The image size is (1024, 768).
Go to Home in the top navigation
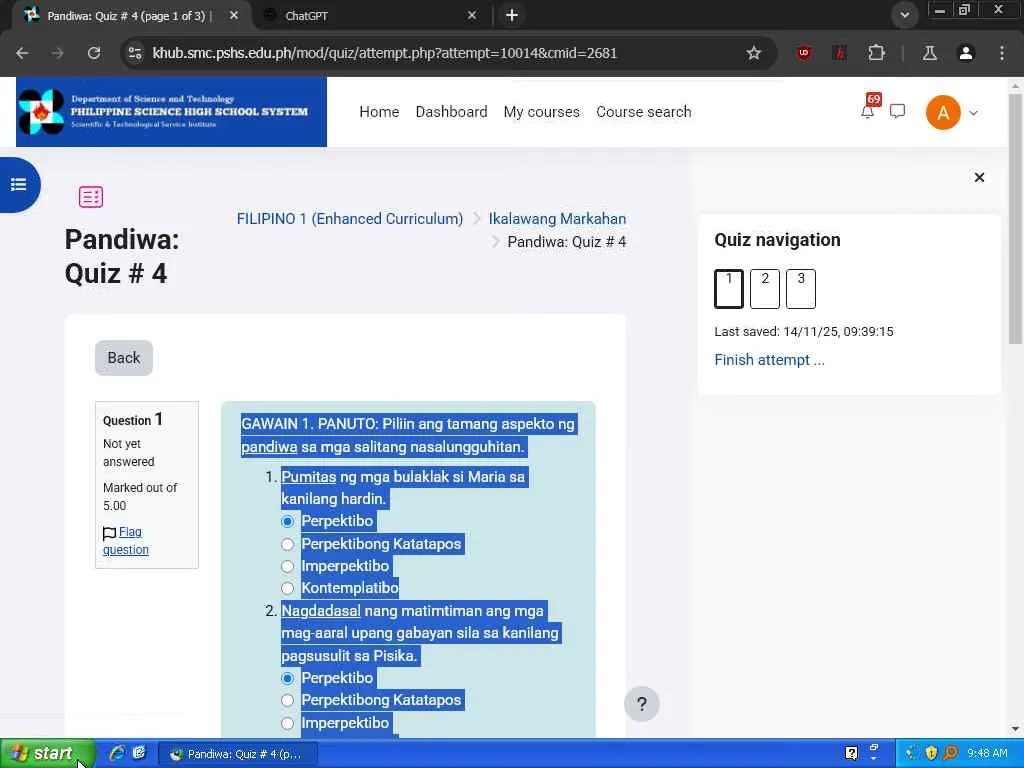[379, 112]
